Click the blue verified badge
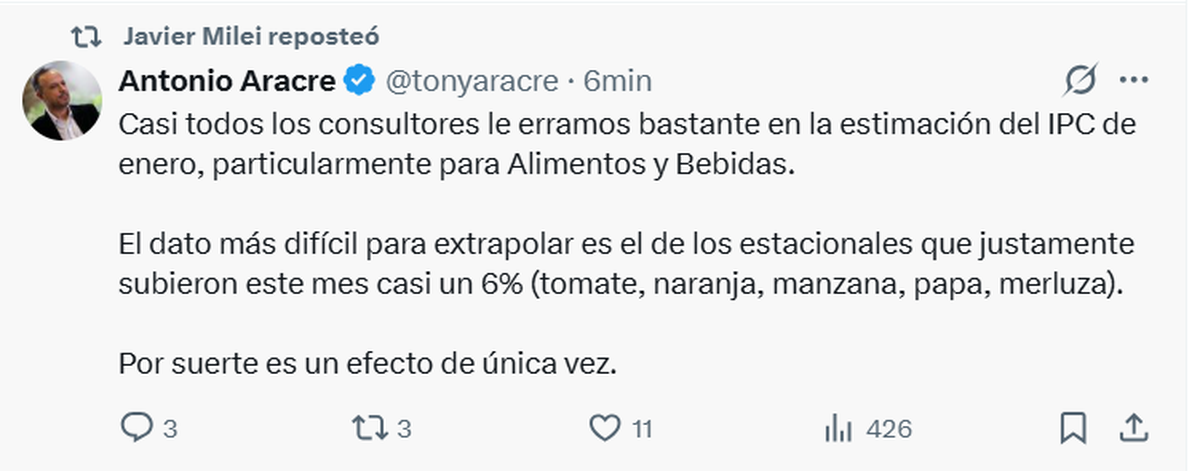 click(359, 80)
